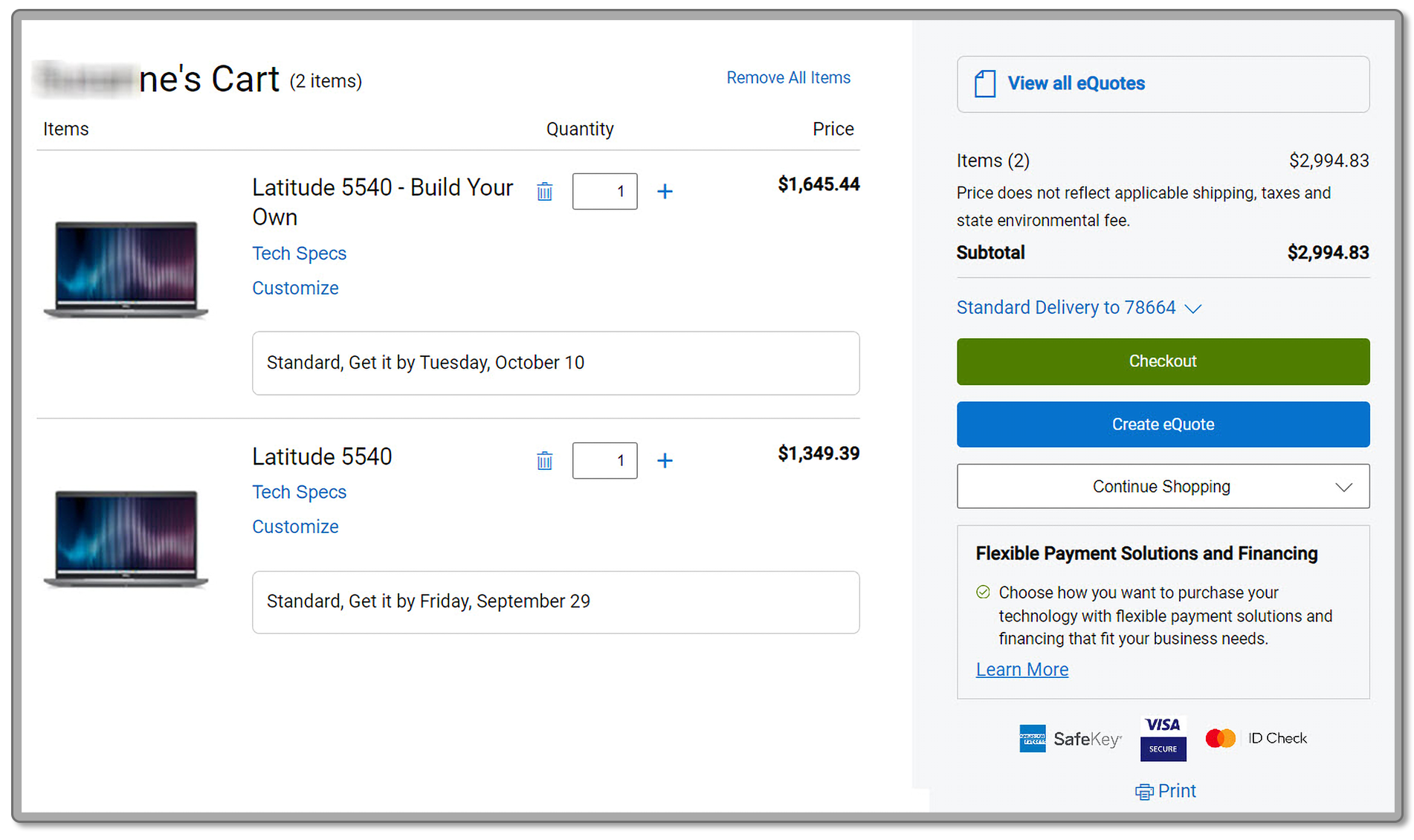This screenshot has width=1414, height=840.
Task: Delete the Latitude 5540 Build Your Own item via trash icon
Action: [x=544, y=192]
